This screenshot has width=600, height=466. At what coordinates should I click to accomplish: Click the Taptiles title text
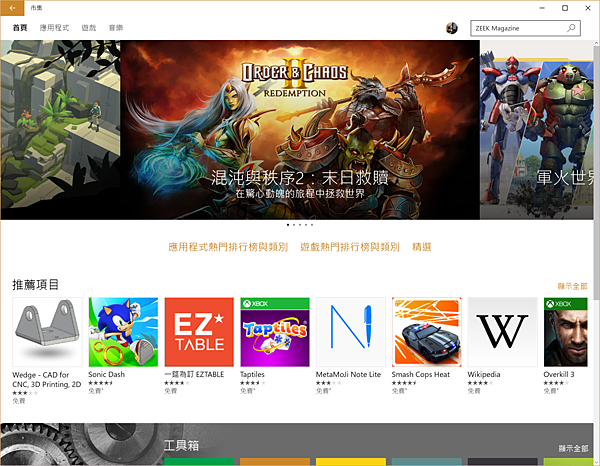[x=252, y=375]
